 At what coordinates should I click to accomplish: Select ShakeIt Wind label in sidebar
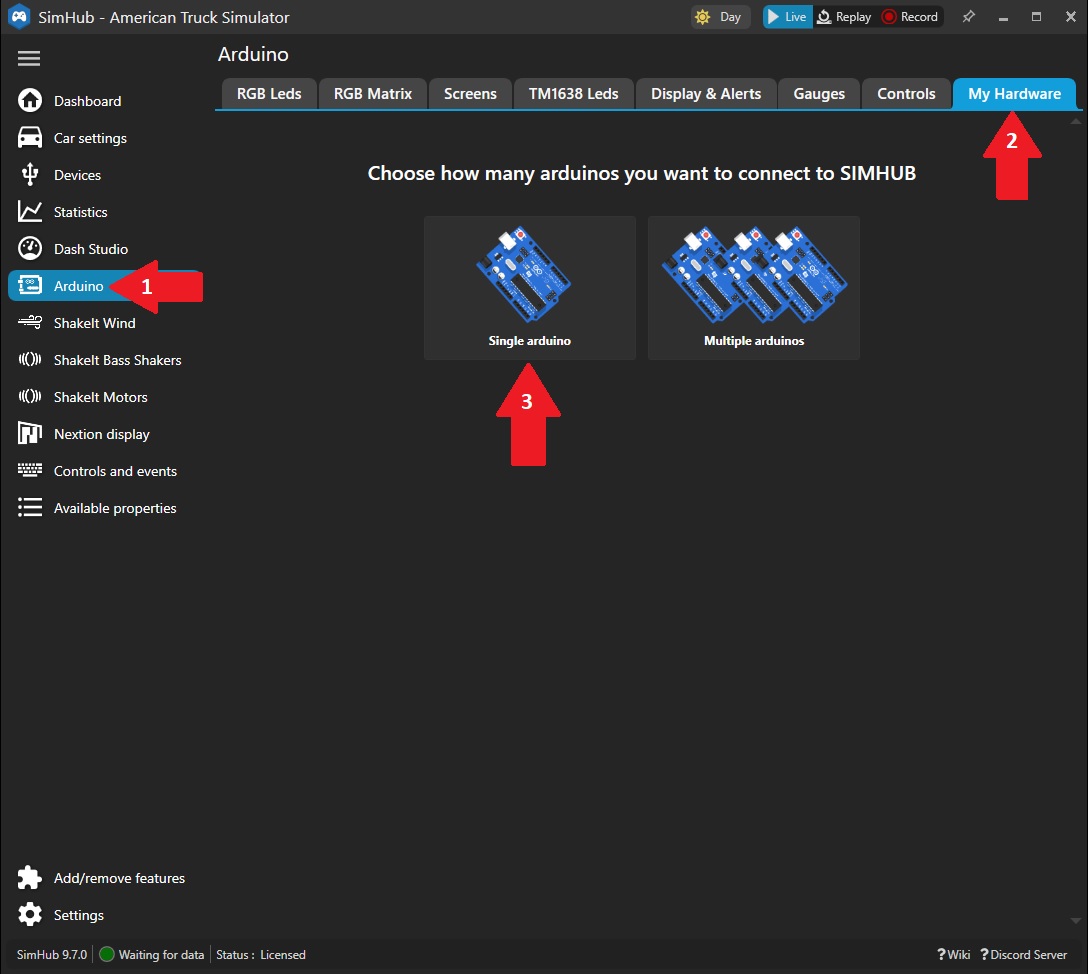point(94,323)
